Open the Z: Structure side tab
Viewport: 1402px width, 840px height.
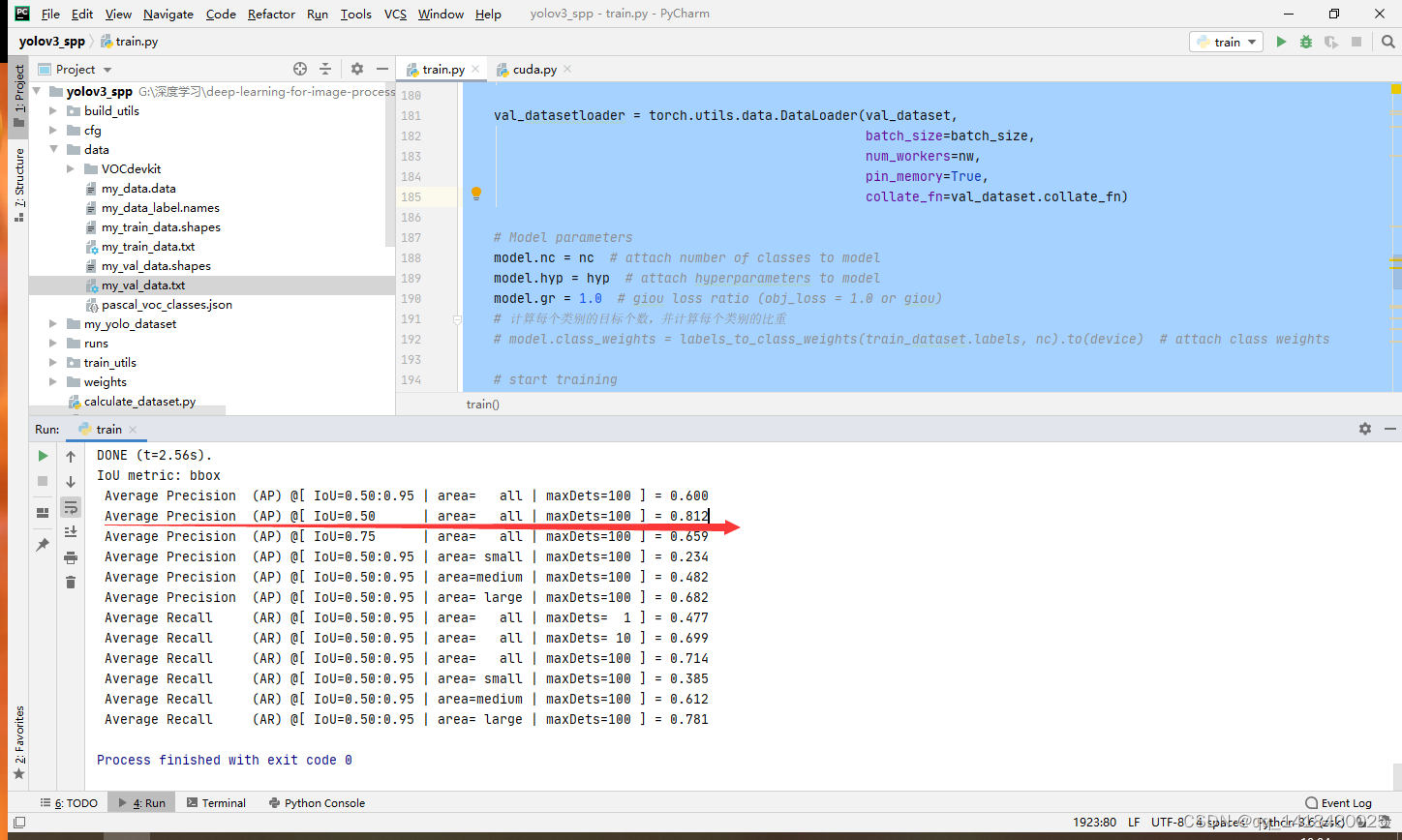[x=18, y=186]
